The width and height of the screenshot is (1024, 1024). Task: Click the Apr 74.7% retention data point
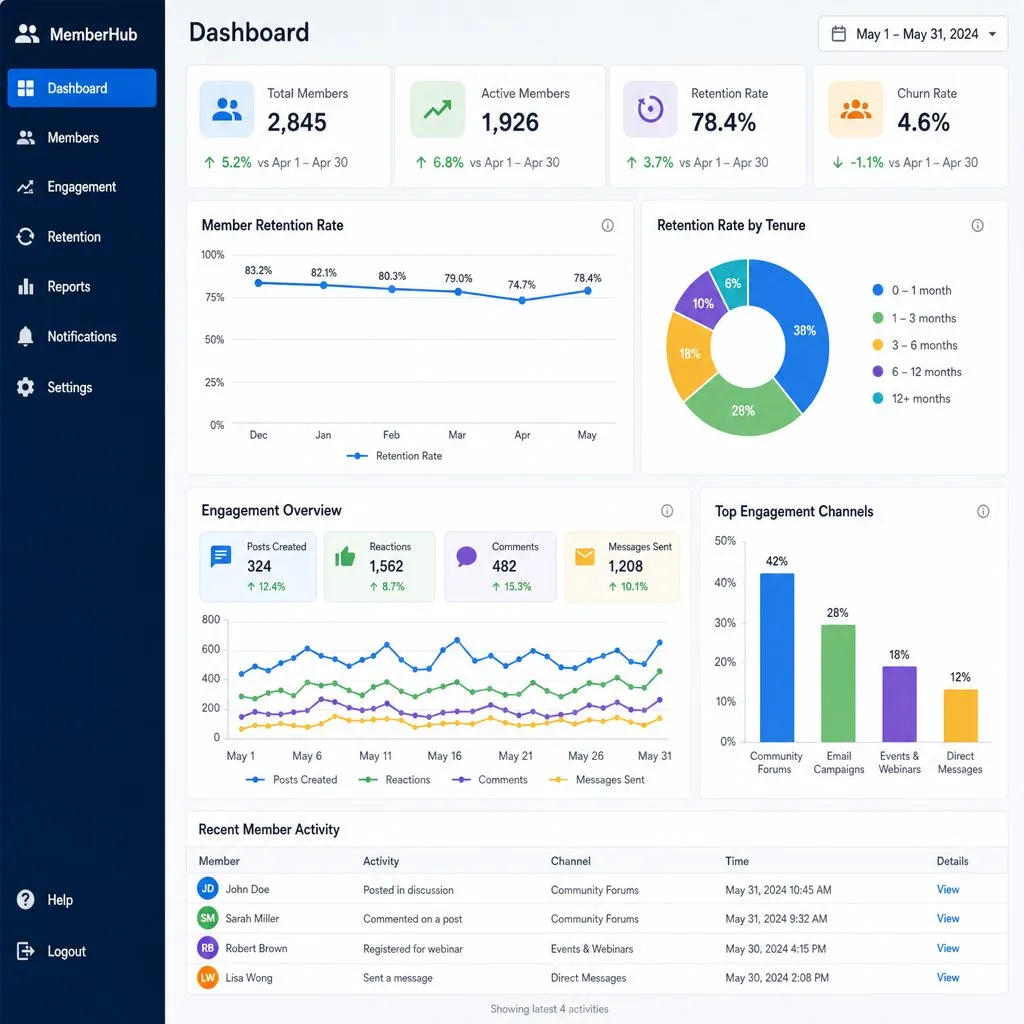click(522, 300)
